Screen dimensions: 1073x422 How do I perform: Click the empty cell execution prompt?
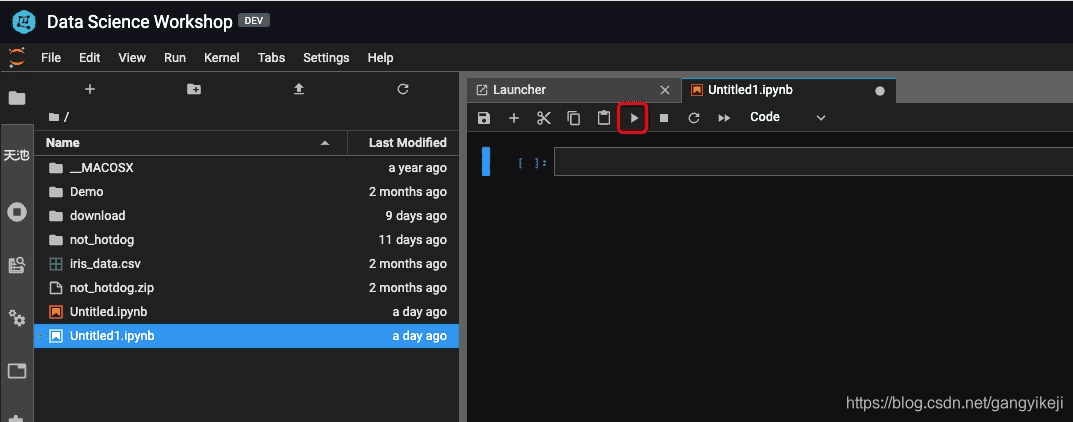pyautogui.click(x=532, y=163)
